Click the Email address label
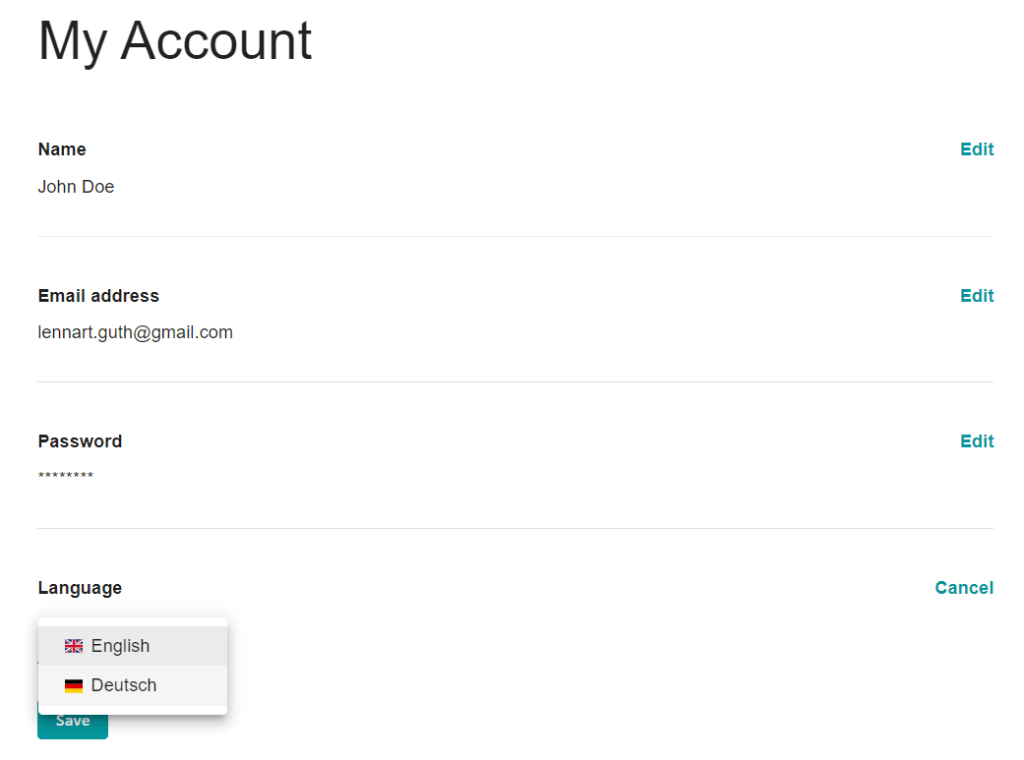The image size is (1024, 760). (98, 295)
